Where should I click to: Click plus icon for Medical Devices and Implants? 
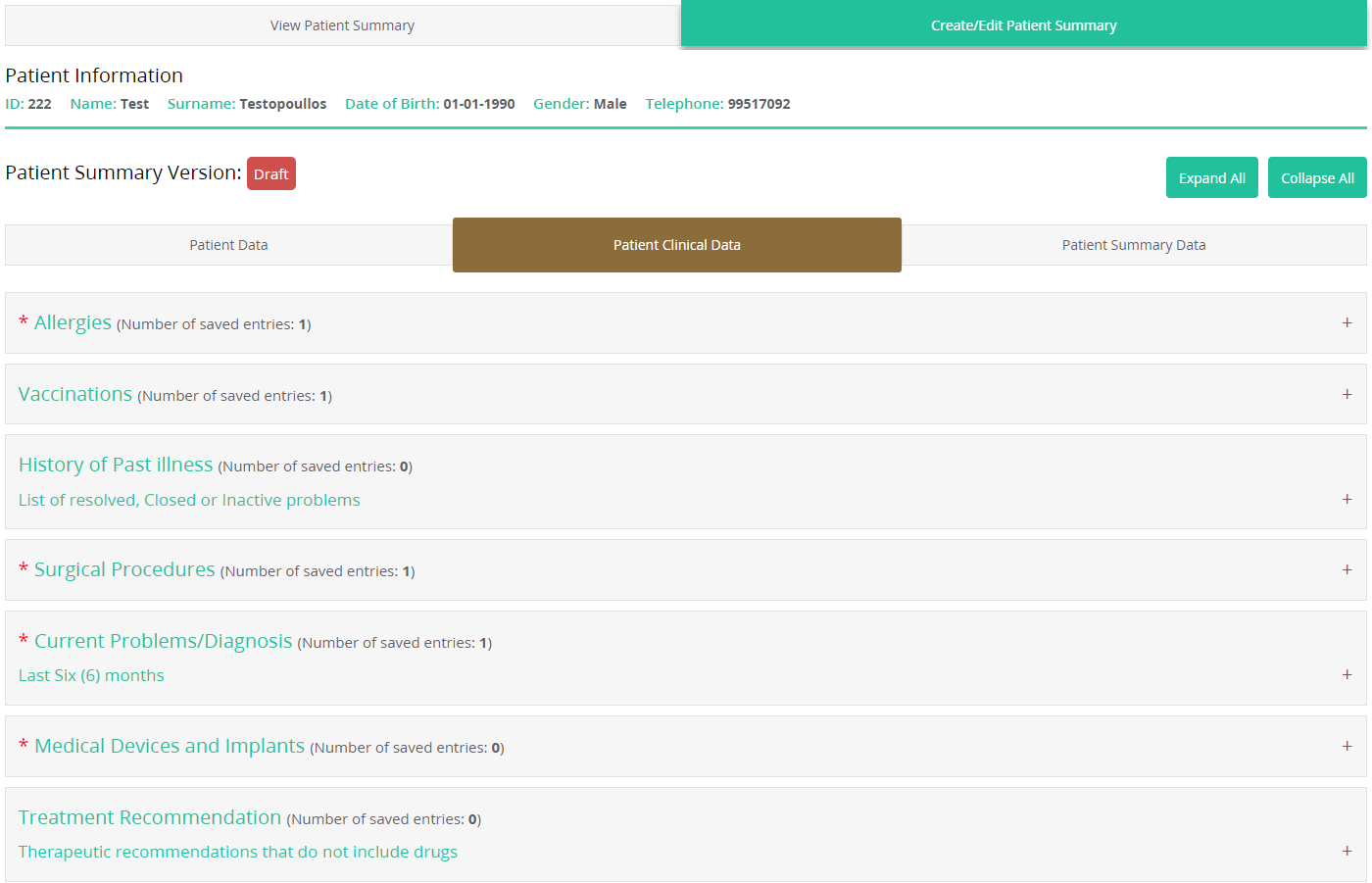click(1347, 746)
